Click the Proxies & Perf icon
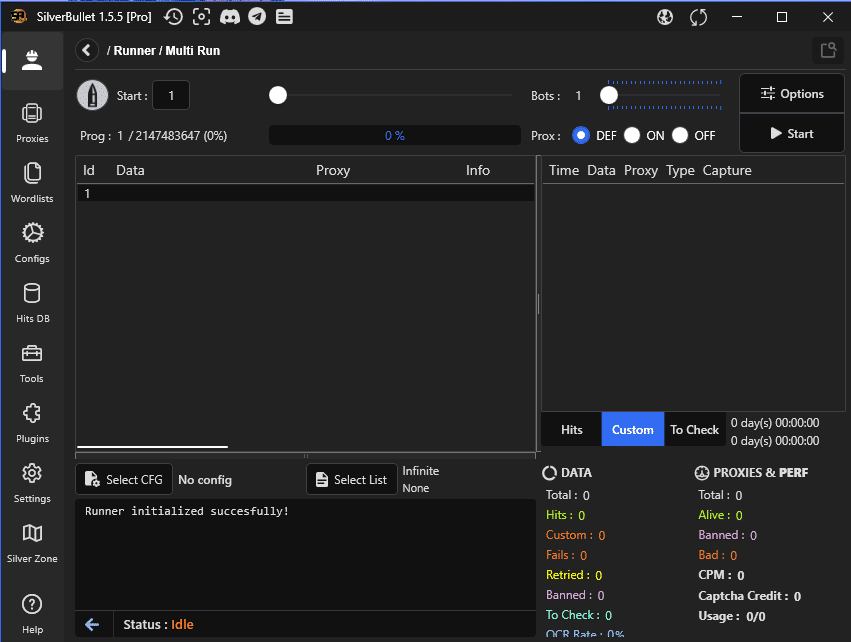The width and height of the screenshot is (851, 642). (x=702, y=473)
